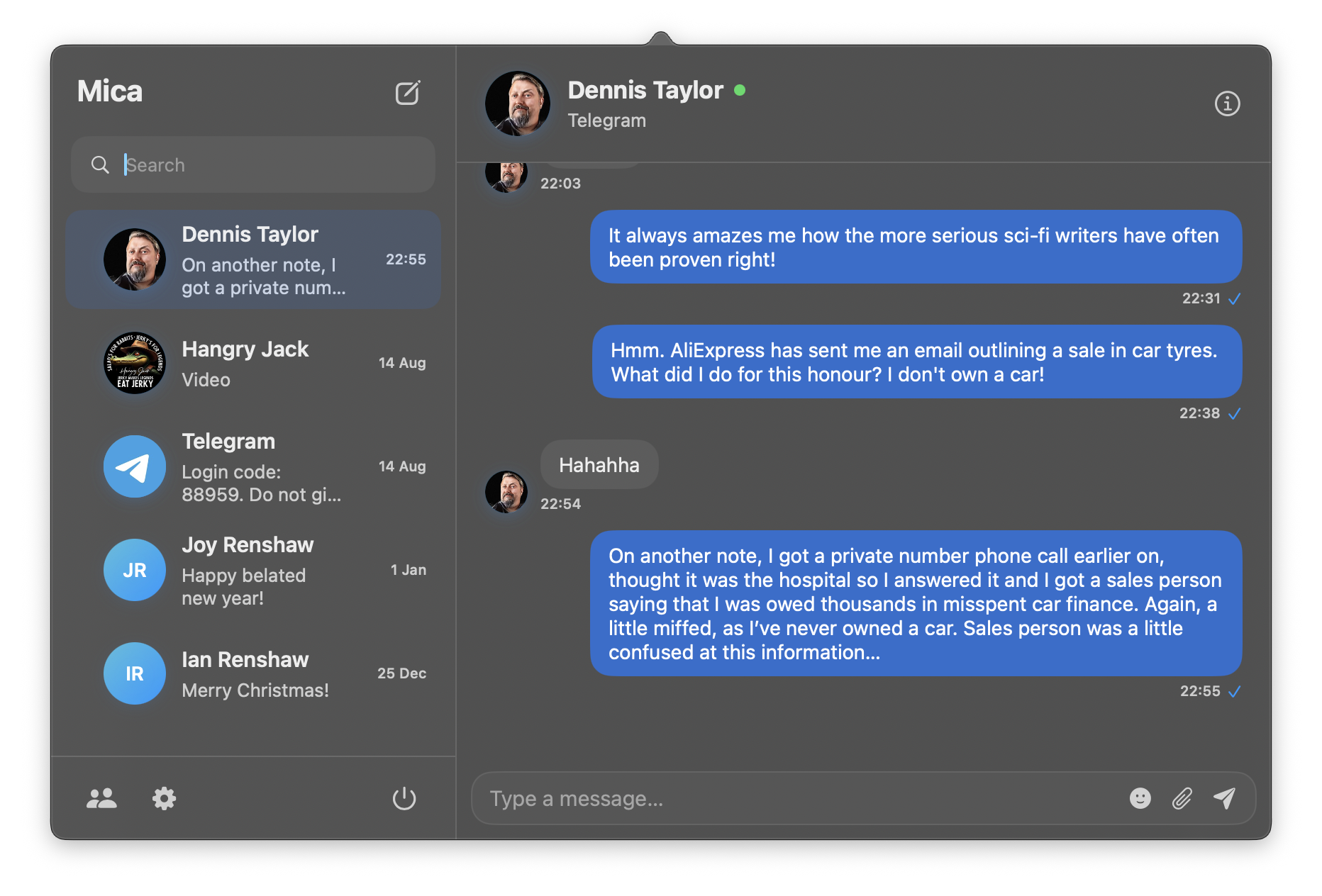Click the sci-fi writers message bubble
Image resolution: width=1322 pixels, height=896 pixels.
[916, 247]
